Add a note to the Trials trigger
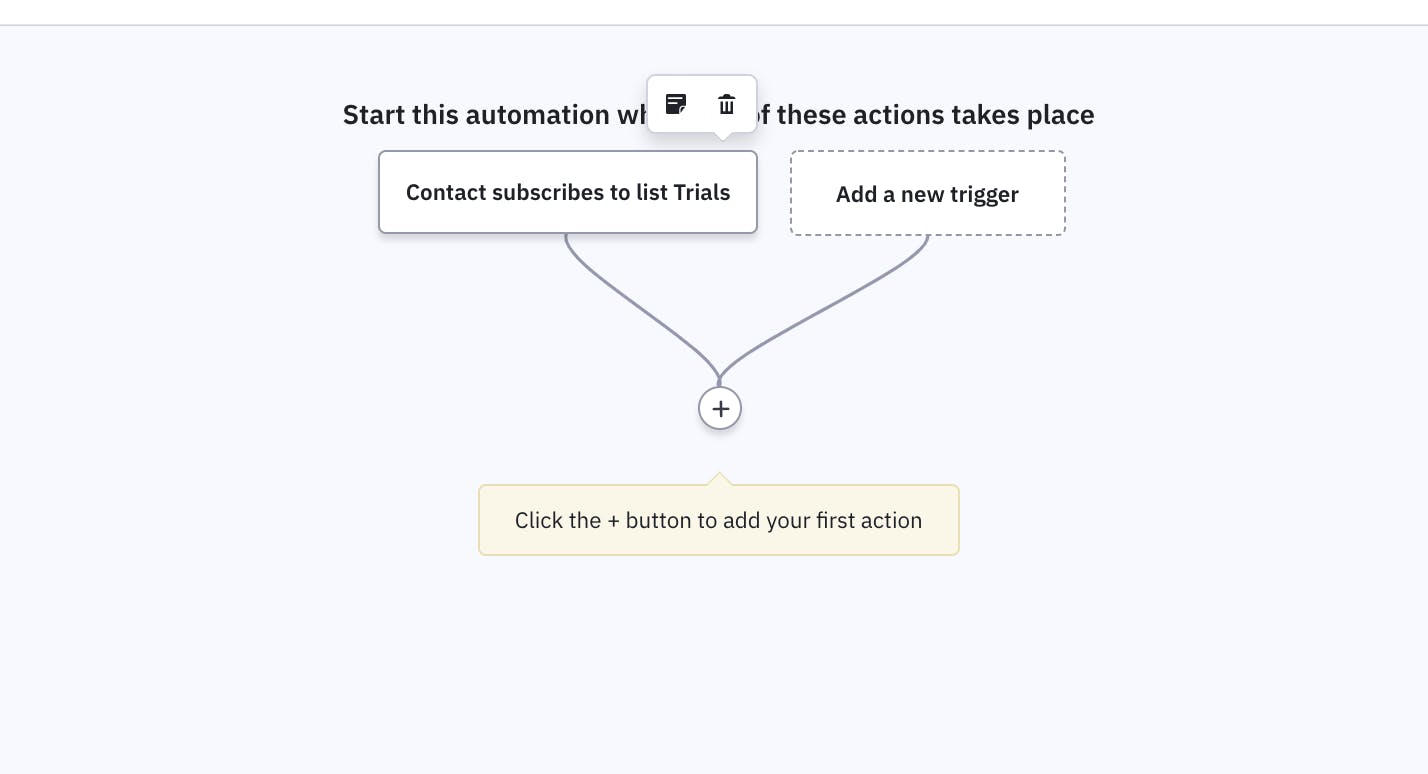Screen dimensions: 1428x774 tap(676, 104)
